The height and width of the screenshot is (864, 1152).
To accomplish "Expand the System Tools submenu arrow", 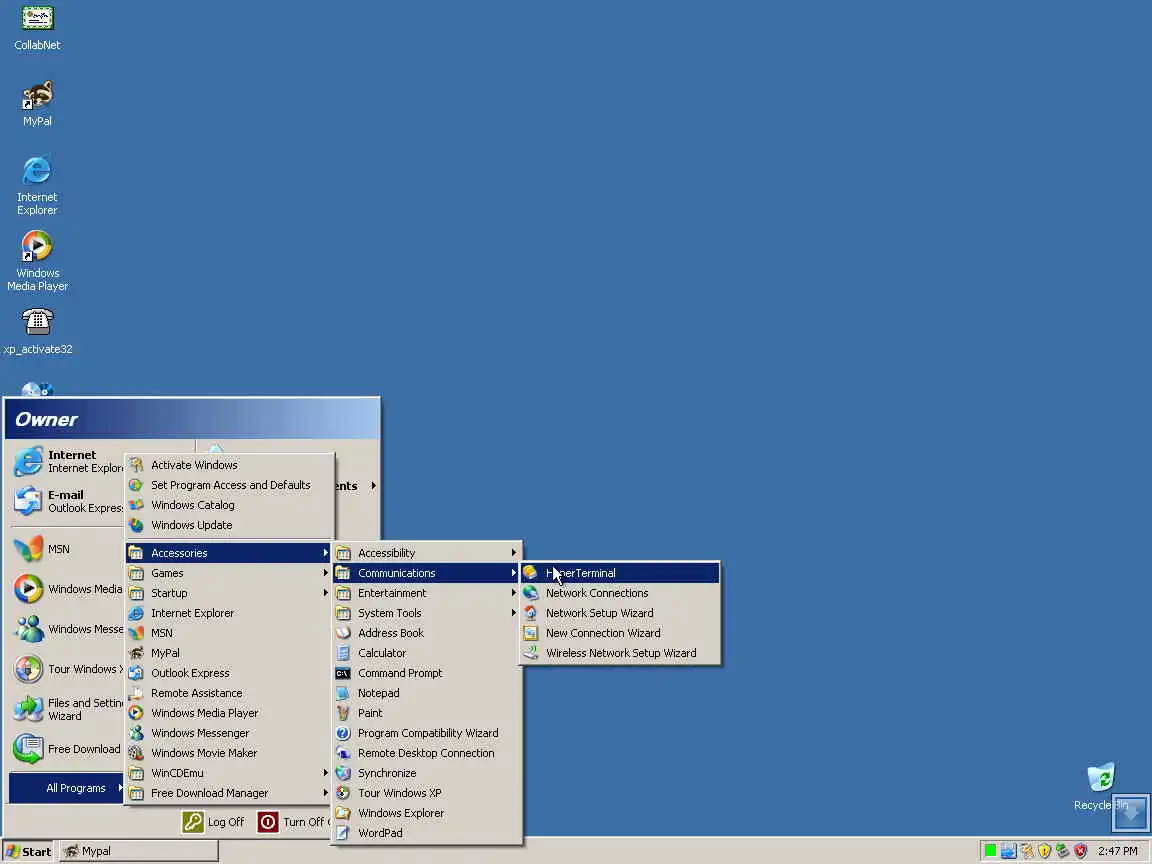I will point(514,613).
